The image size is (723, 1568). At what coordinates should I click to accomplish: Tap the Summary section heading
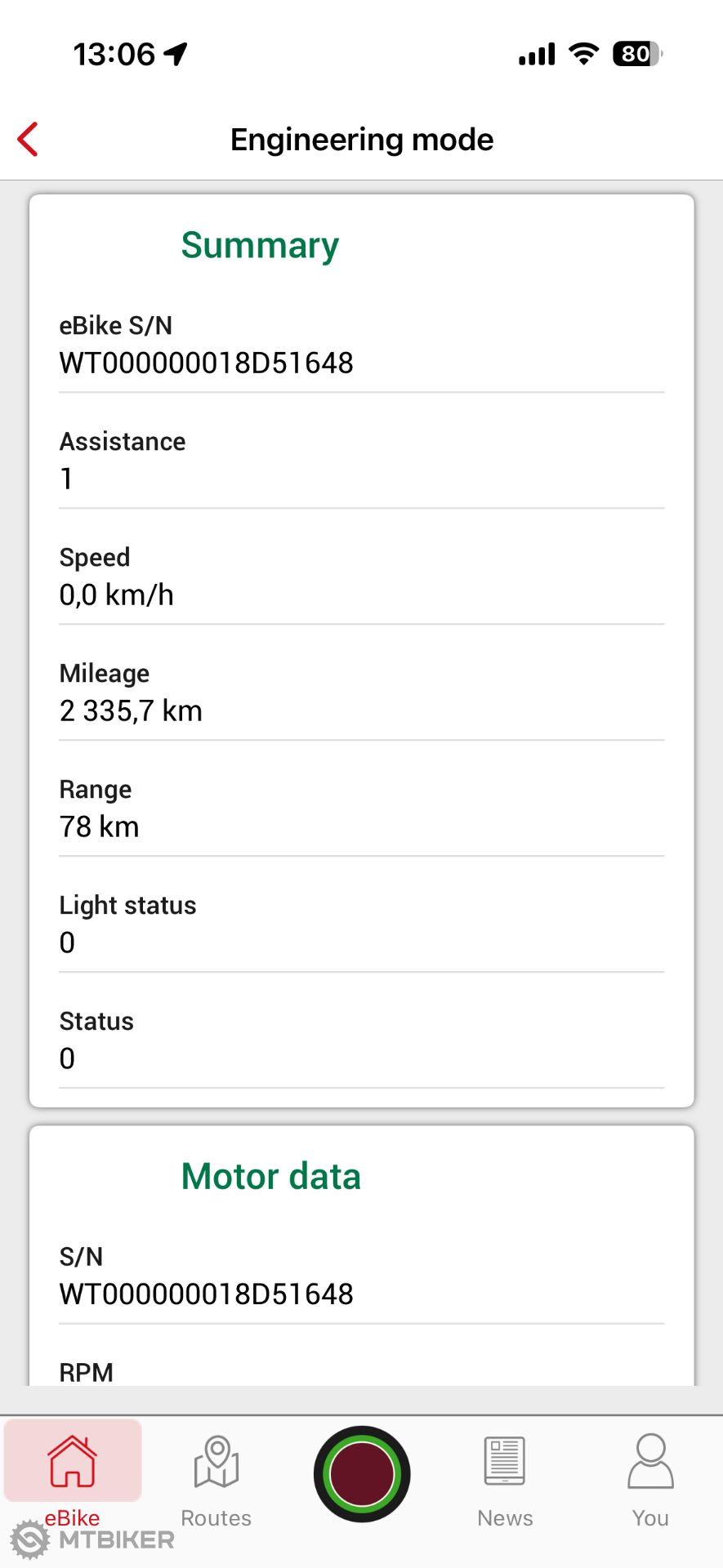pyautogui.click(x=260, y=246)
